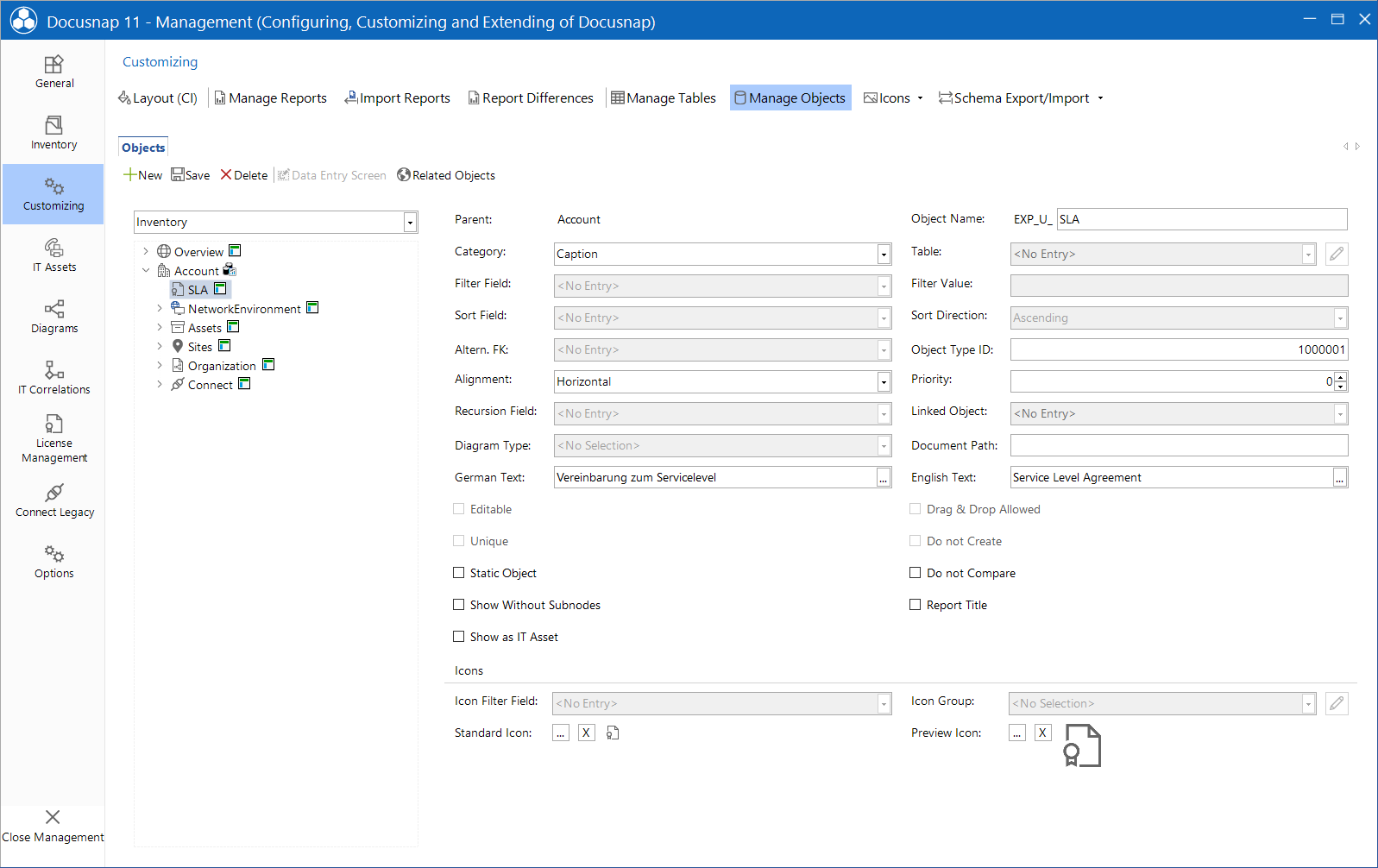
Task: Open German Text editor ellipsis button
Action: (884, 478)
